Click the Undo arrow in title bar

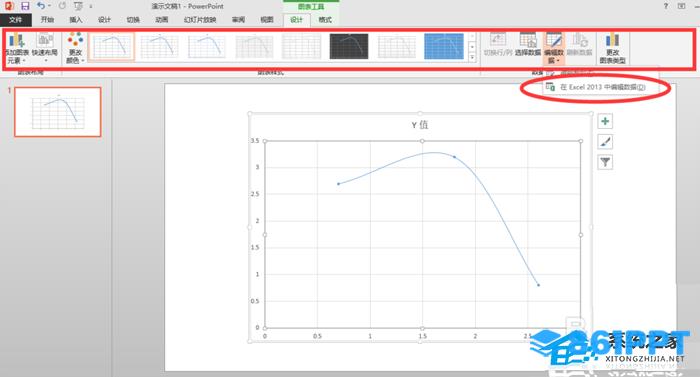tap(41, 6)
